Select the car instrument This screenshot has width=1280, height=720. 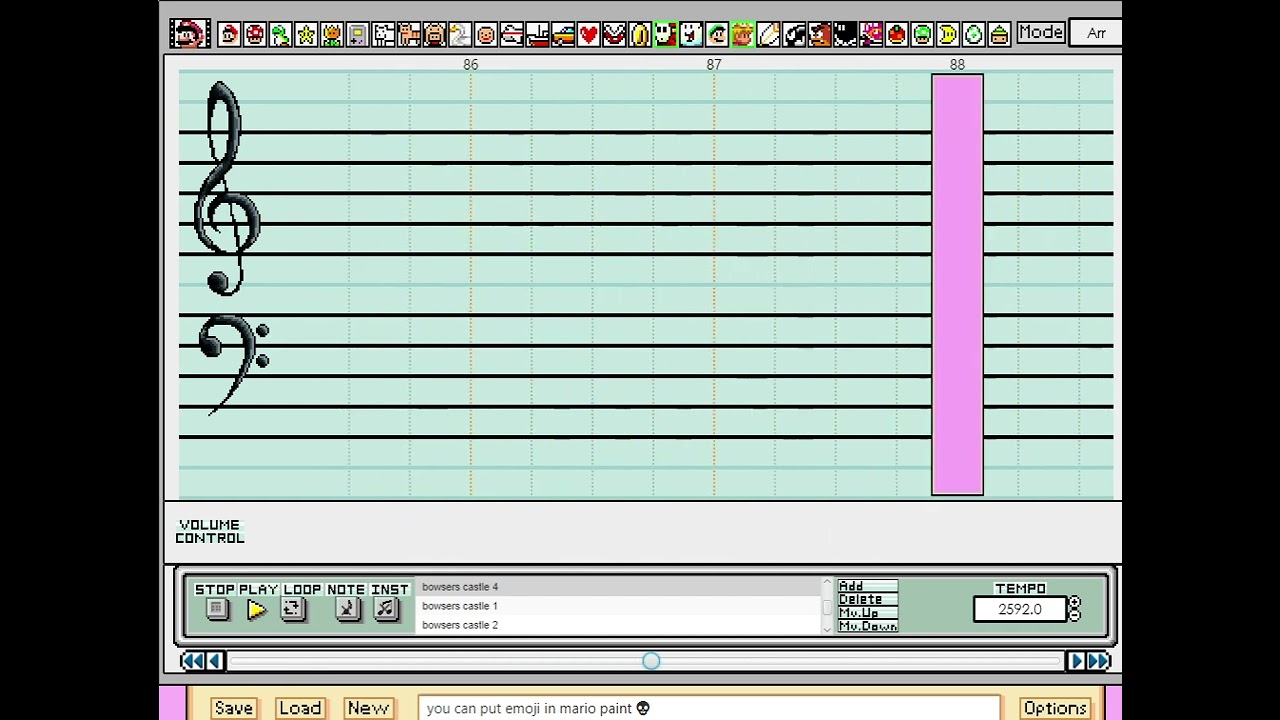(x=563, y=35)
